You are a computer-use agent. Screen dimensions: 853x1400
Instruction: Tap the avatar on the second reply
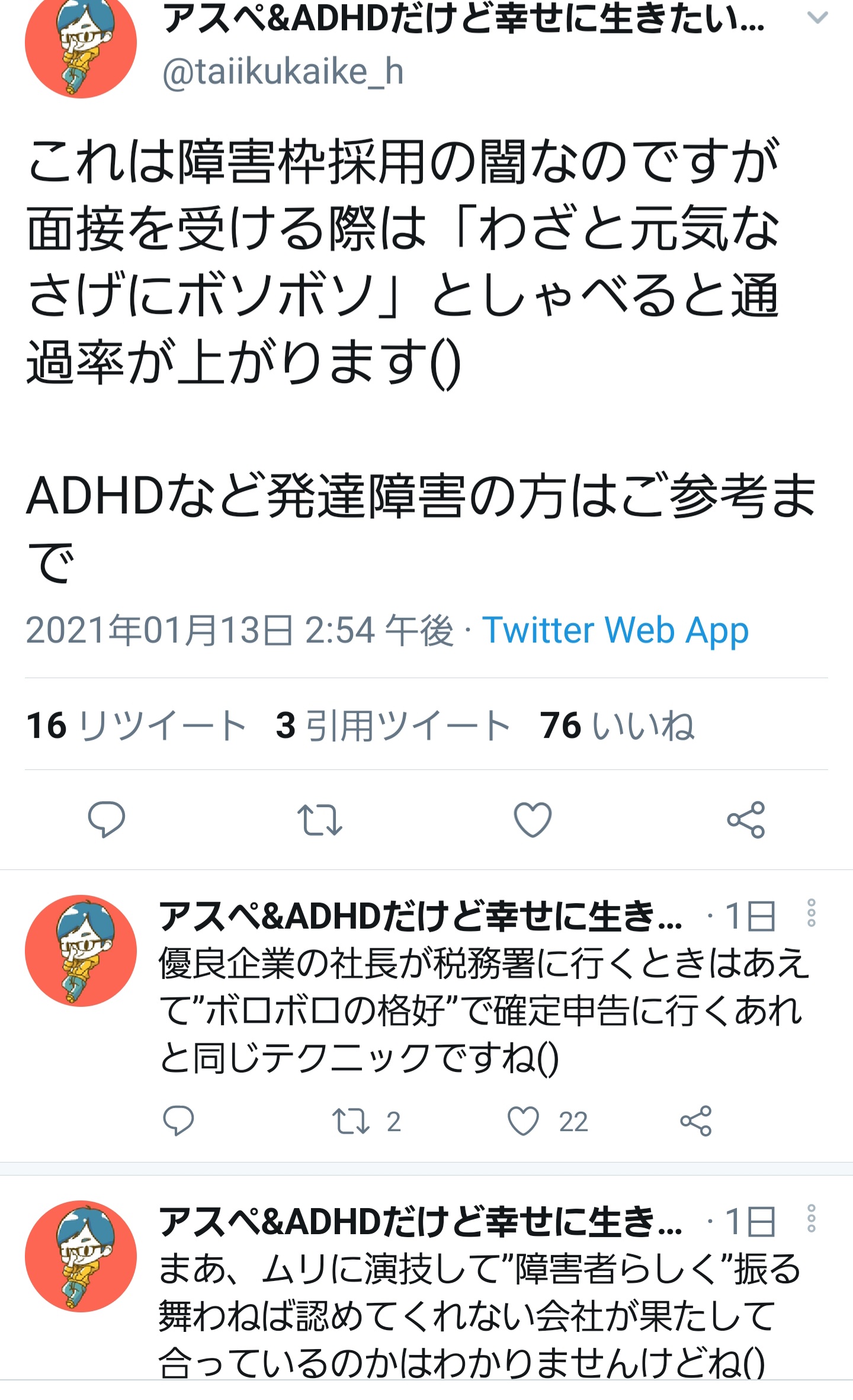pos(81,1256)
